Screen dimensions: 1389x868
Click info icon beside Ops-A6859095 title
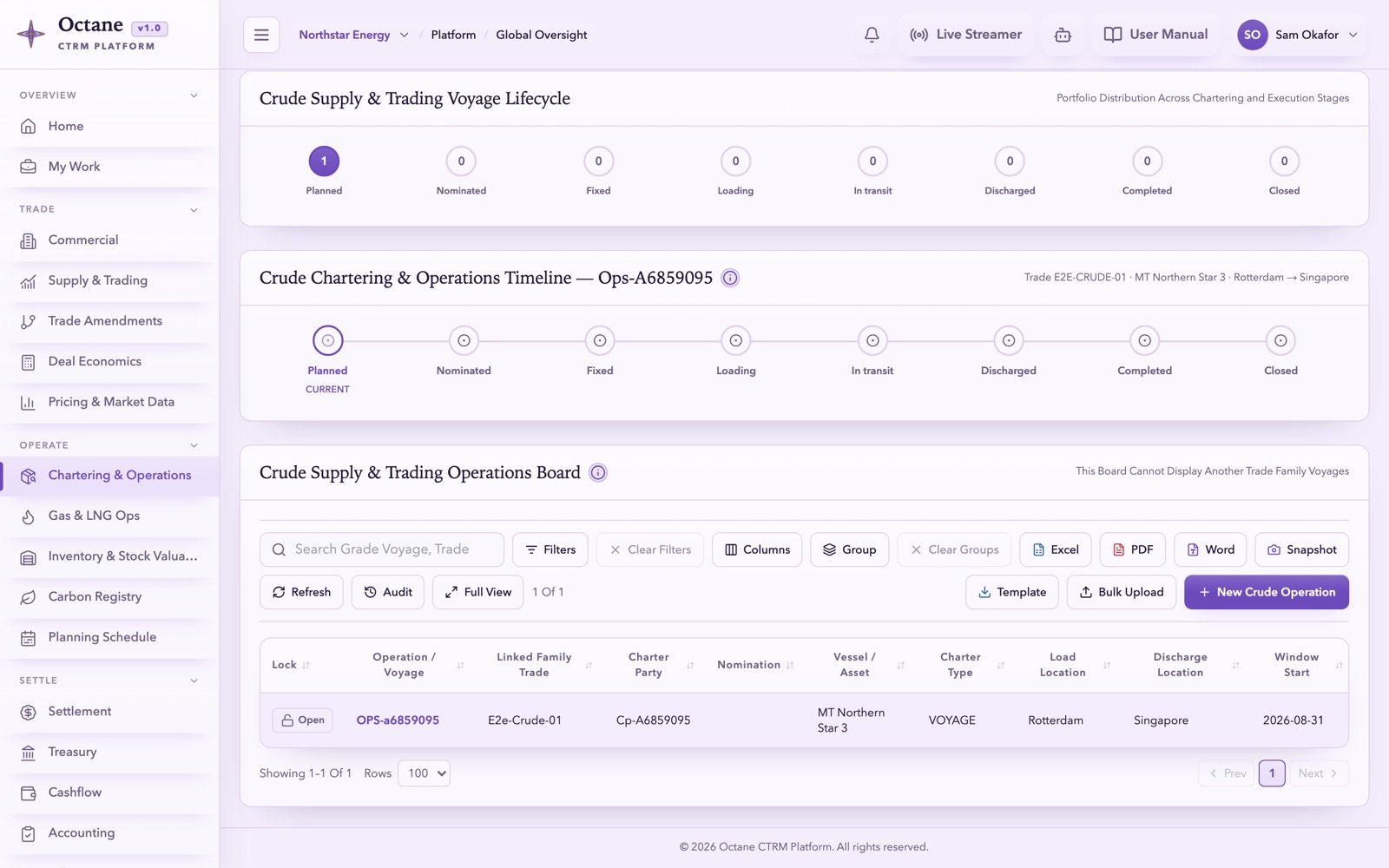(730, 278)
